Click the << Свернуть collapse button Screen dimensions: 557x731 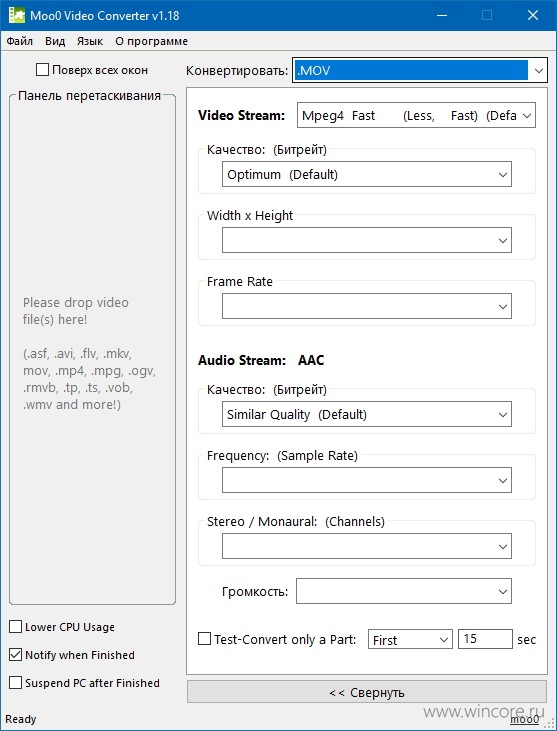coord(367,692)
